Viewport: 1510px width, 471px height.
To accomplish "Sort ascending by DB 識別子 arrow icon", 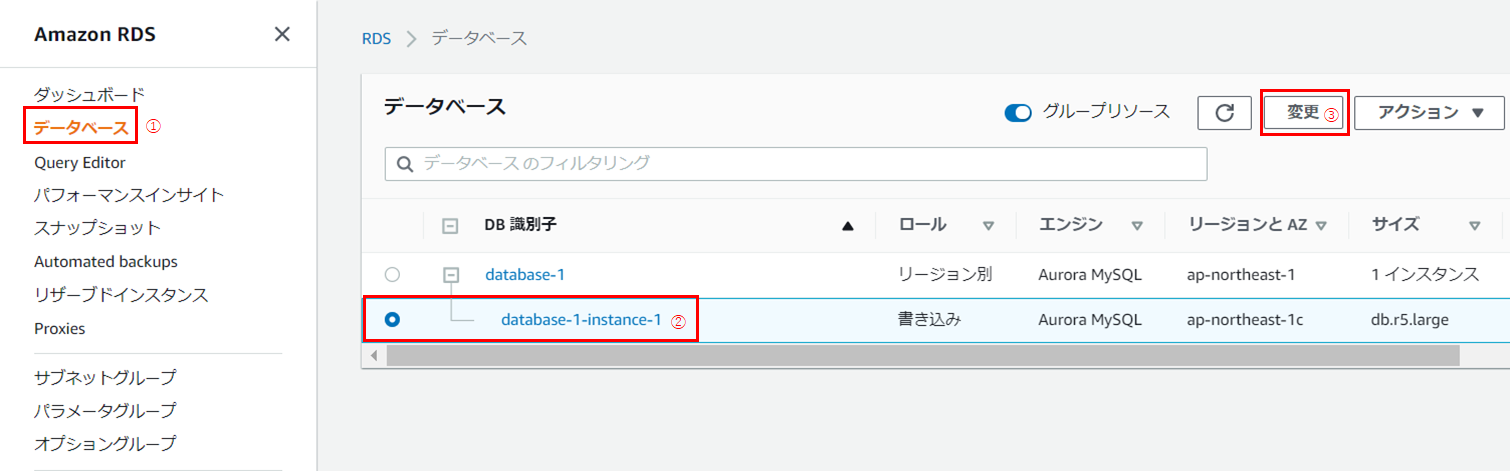I will (x=848, y=226).
